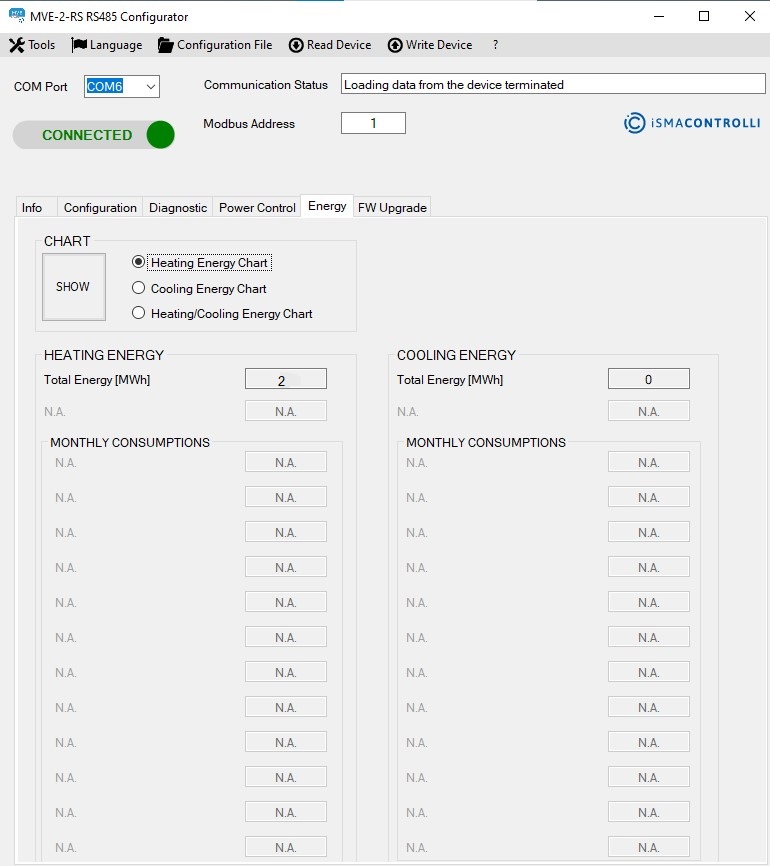The height and width of the screenshot is (866, 770).
Task: Select the Heating/Cooling Energy Chart option
Action: point(139,313)
